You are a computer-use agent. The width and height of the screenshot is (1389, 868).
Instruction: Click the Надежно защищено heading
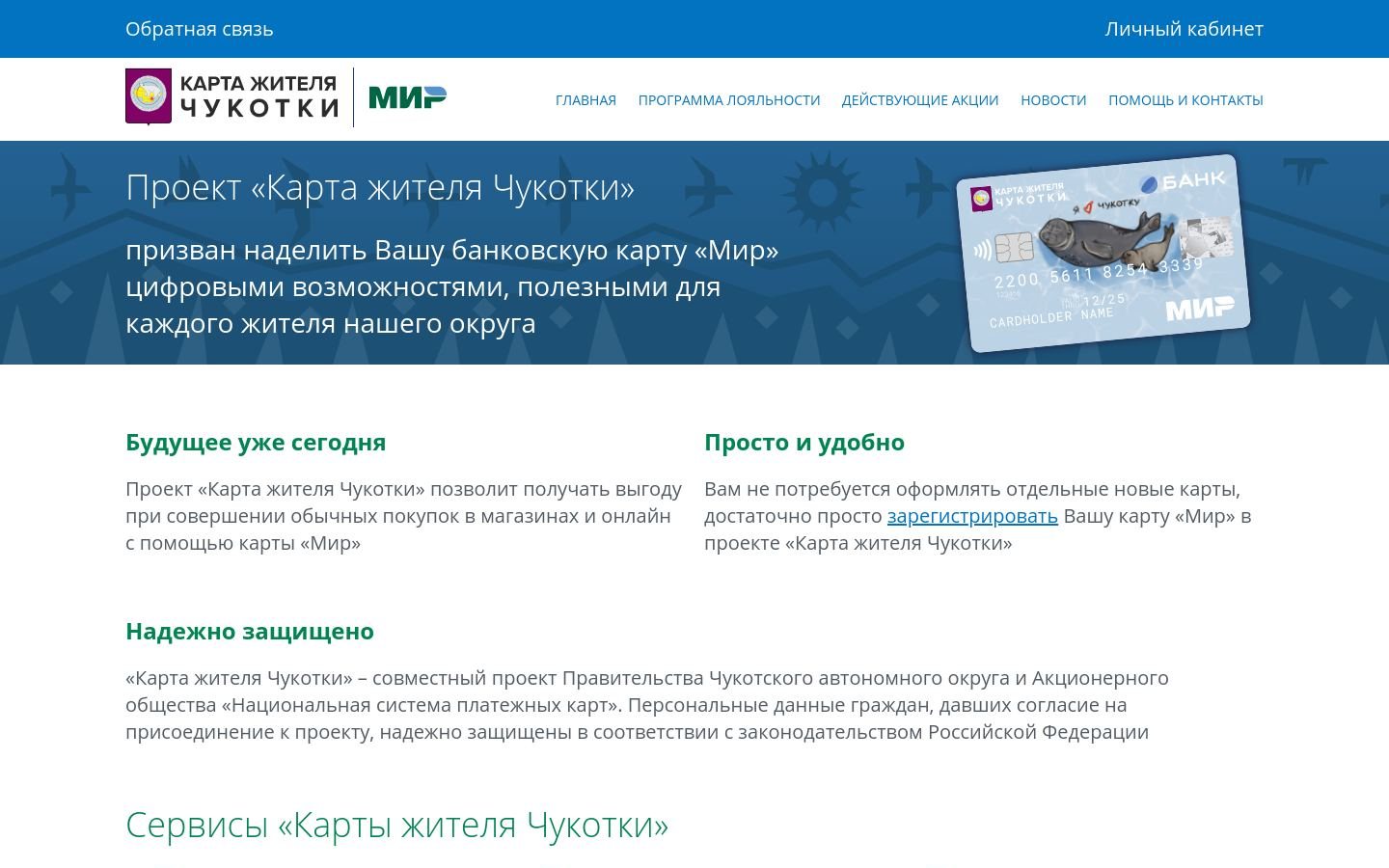(250, 632)
